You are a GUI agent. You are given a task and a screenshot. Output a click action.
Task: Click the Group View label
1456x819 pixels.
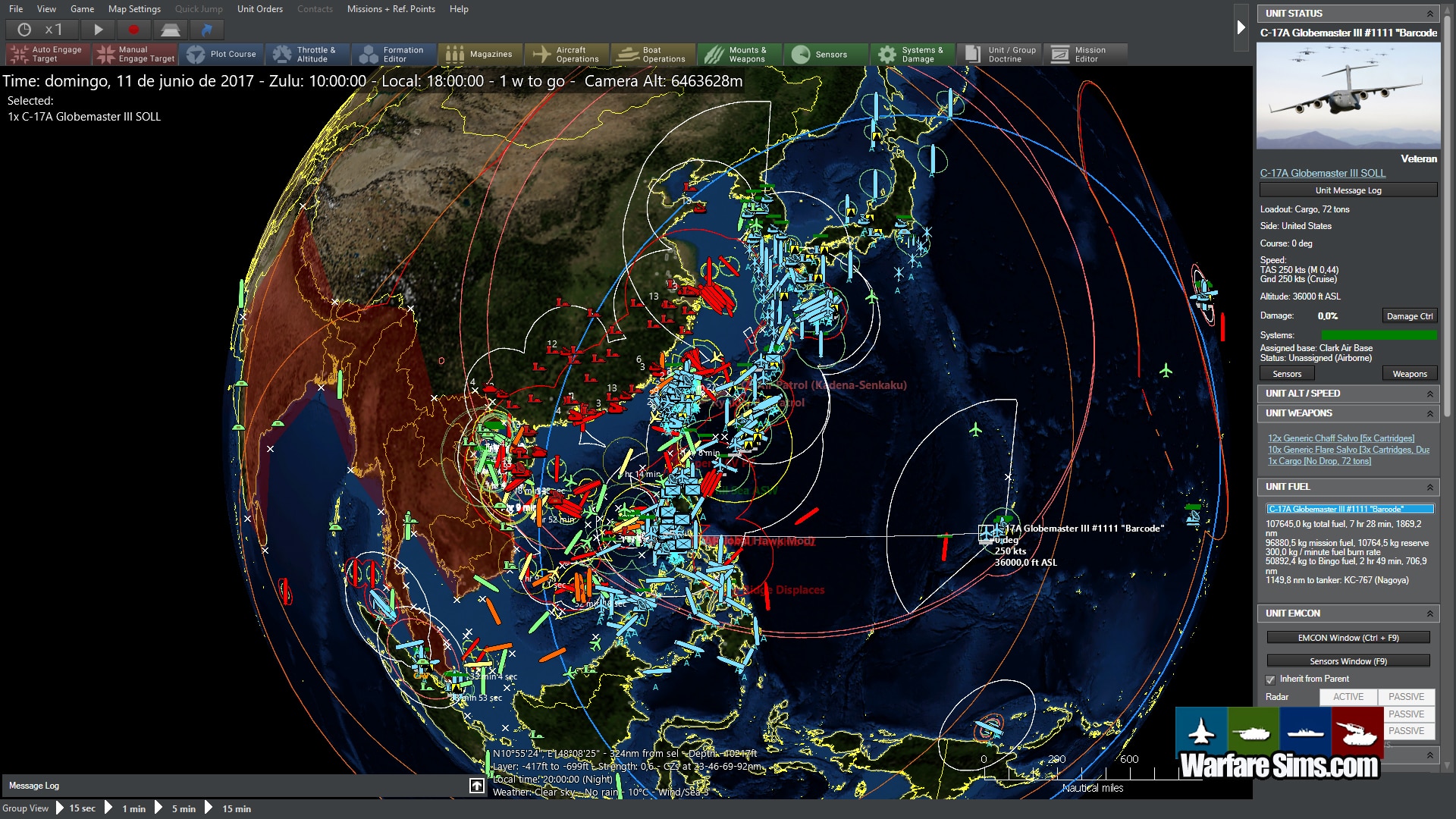(x=25, y=808)
